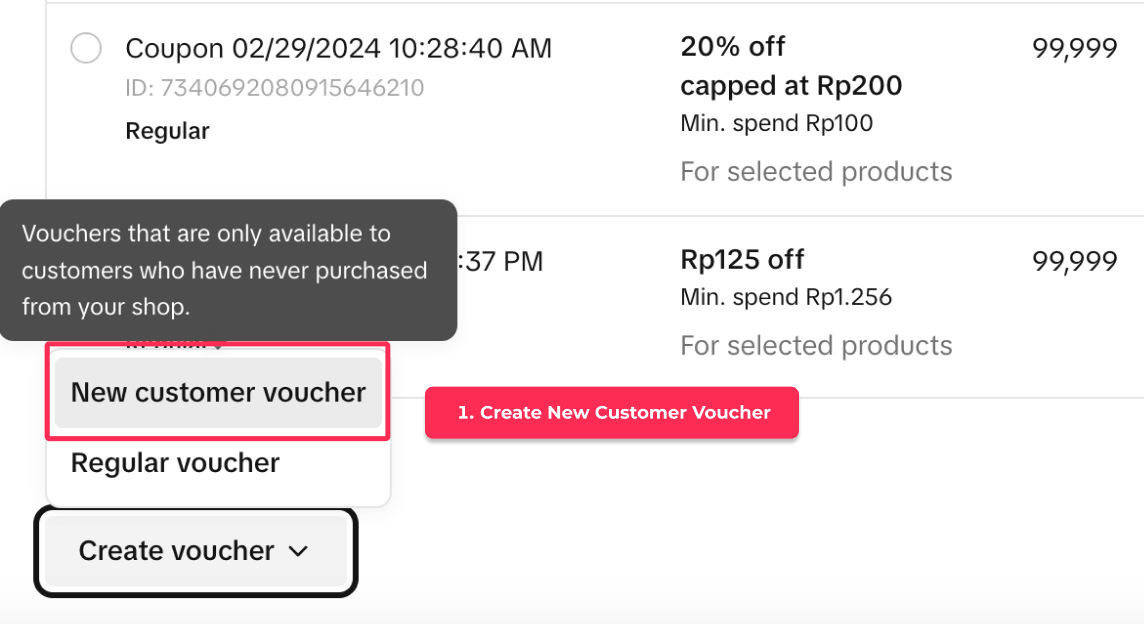1144x624 pixels.
Task: Choose New customer voucher from menu
Action: (x=218, y=392)
